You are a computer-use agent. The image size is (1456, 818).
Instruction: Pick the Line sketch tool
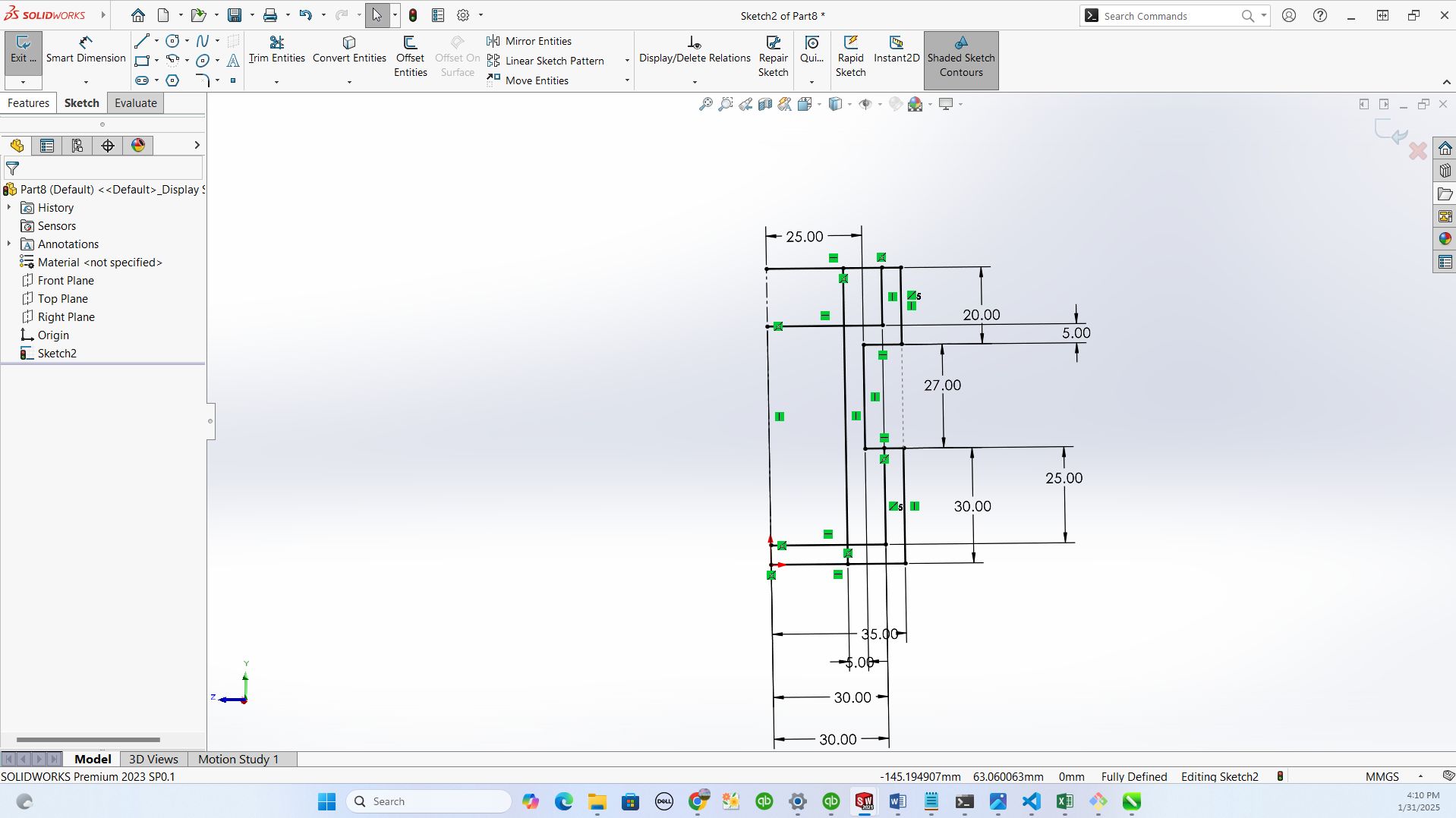coord(141,41)
